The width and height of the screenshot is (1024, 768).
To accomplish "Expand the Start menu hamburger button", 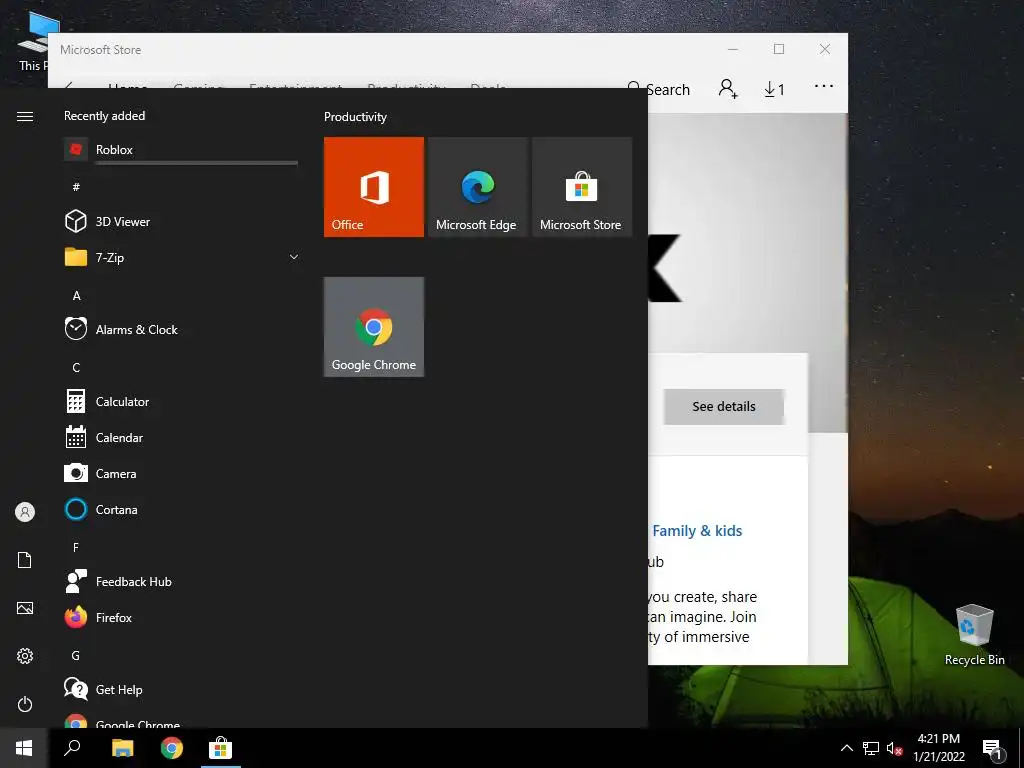I will 25,116.
